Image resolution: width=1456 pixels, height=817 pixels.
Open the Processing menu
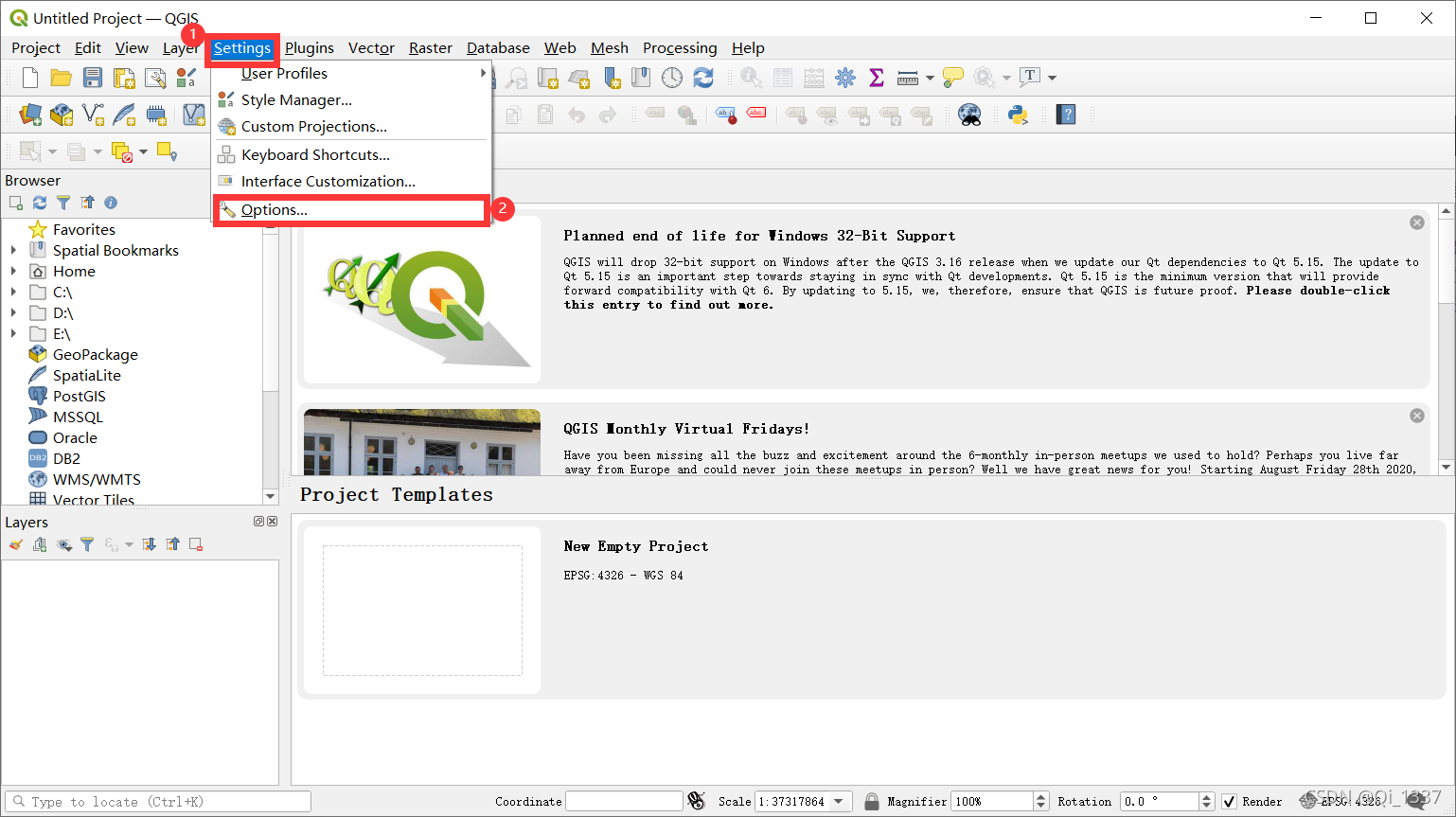[x=680, y=47]
